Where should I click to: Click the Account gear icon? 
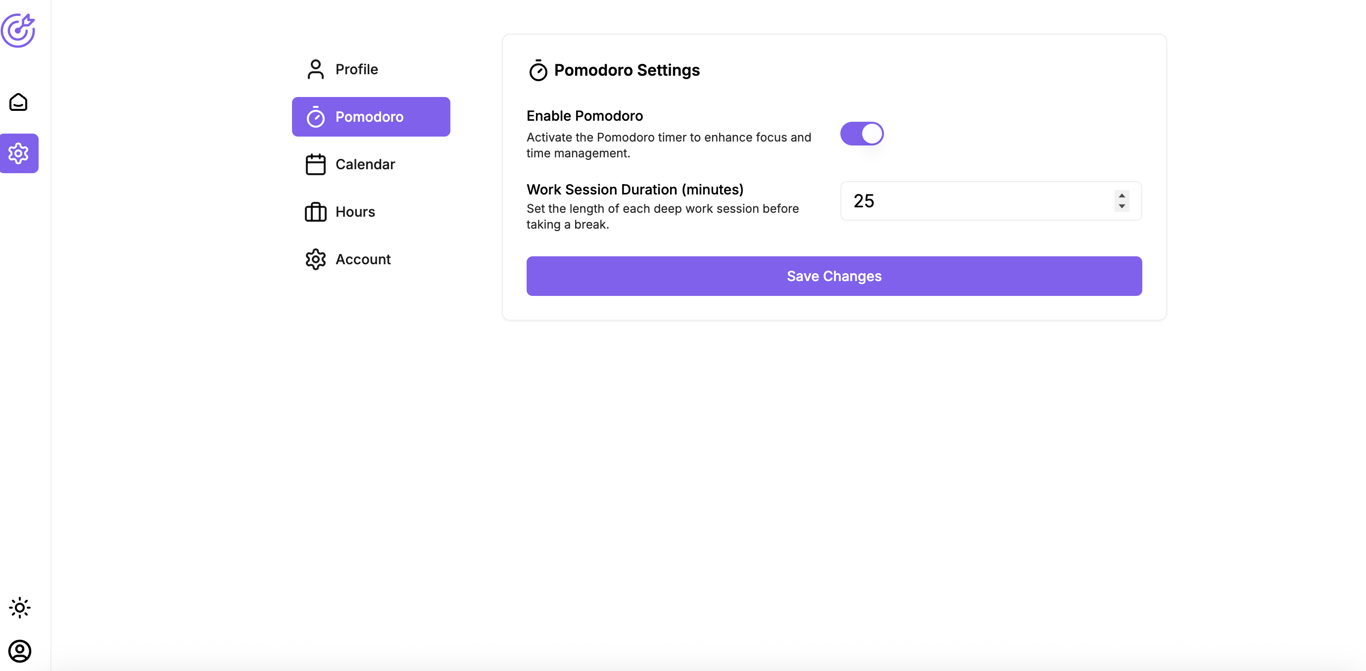click(315, 259)
